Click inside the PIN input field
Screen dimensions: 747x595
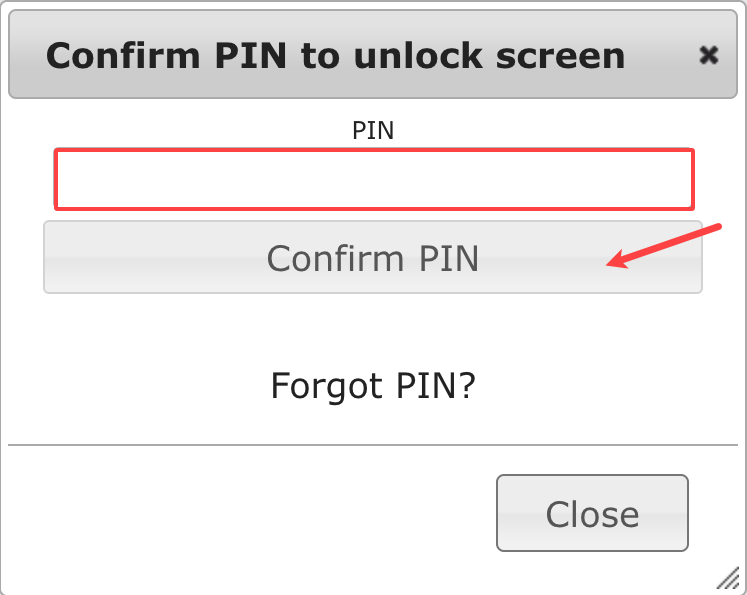pos(374,179)
